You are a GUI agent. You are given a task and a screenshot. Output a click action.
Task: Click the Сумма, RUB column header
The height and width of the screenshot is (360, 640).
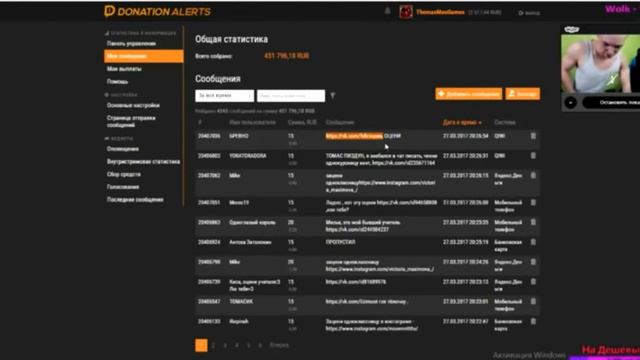click(302, 122)
